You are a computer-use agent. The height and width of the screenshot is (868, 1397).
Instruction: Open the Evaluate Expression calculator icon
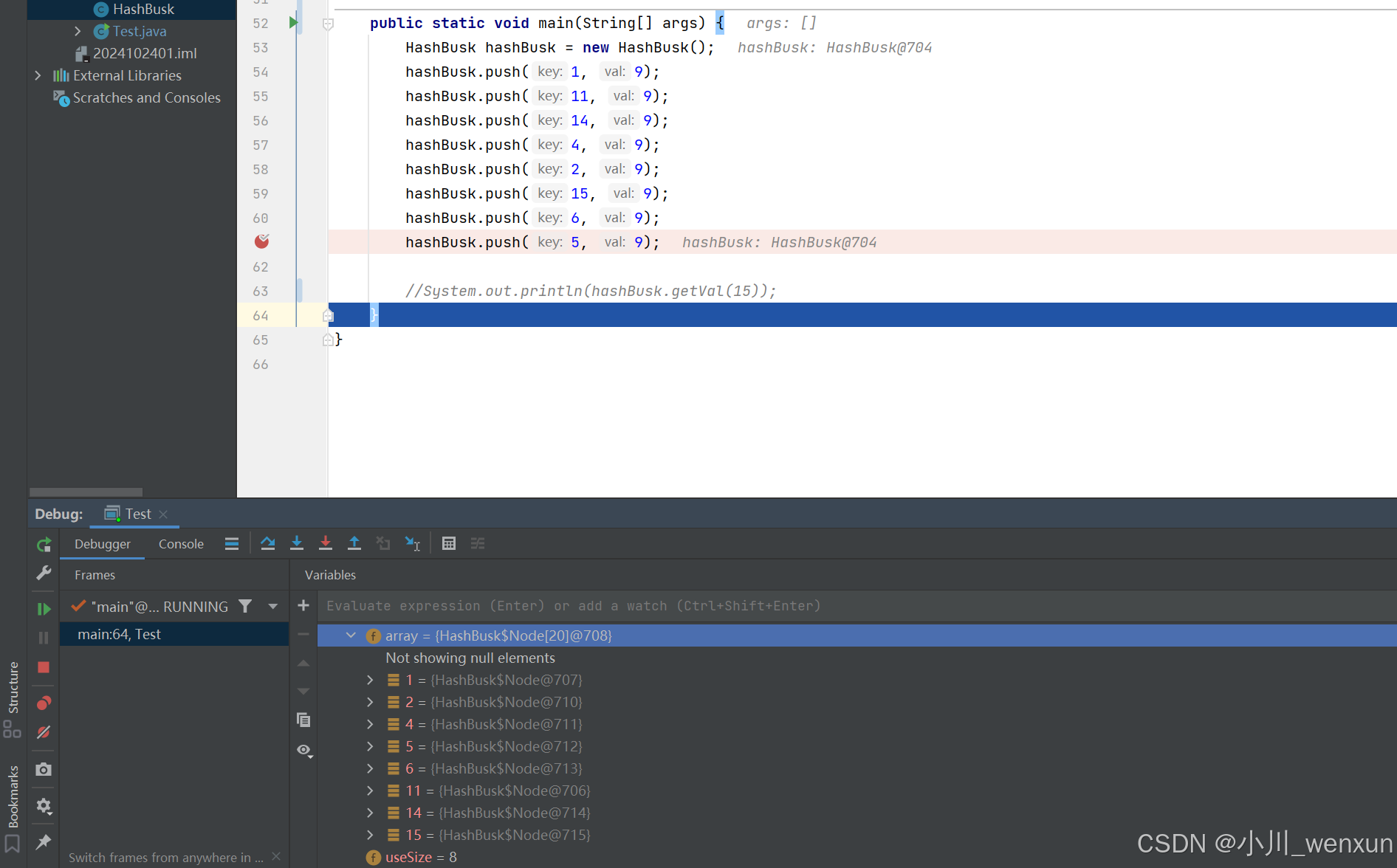tap(449, 544)
